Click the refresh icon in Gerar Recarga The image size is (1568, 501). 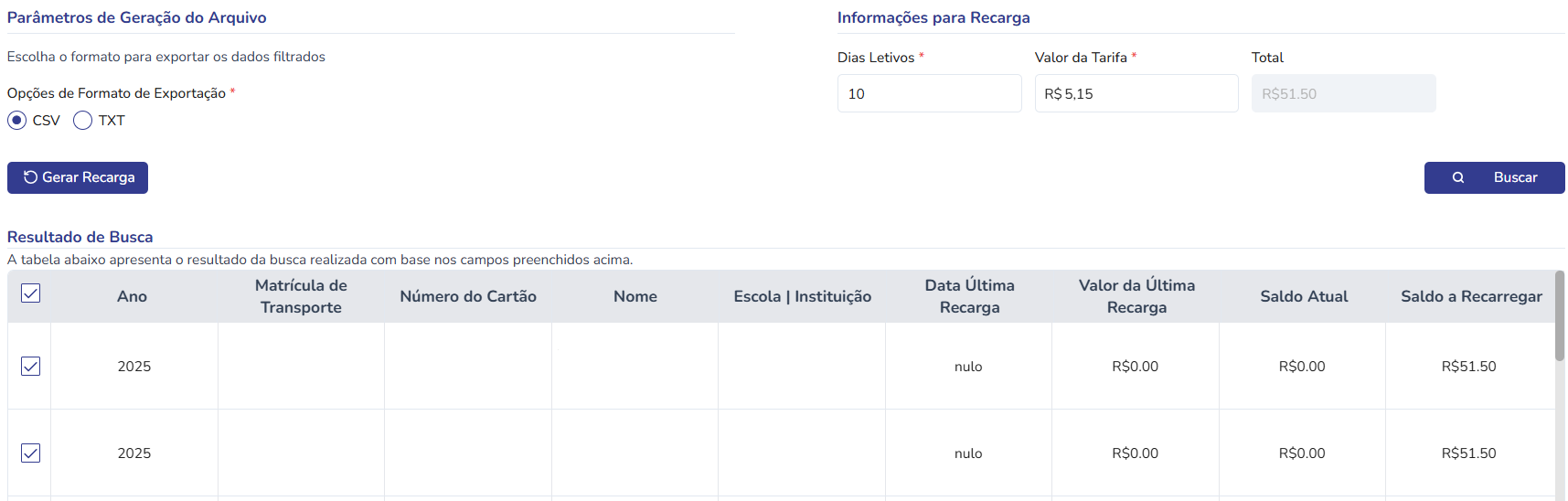point(30,177)
